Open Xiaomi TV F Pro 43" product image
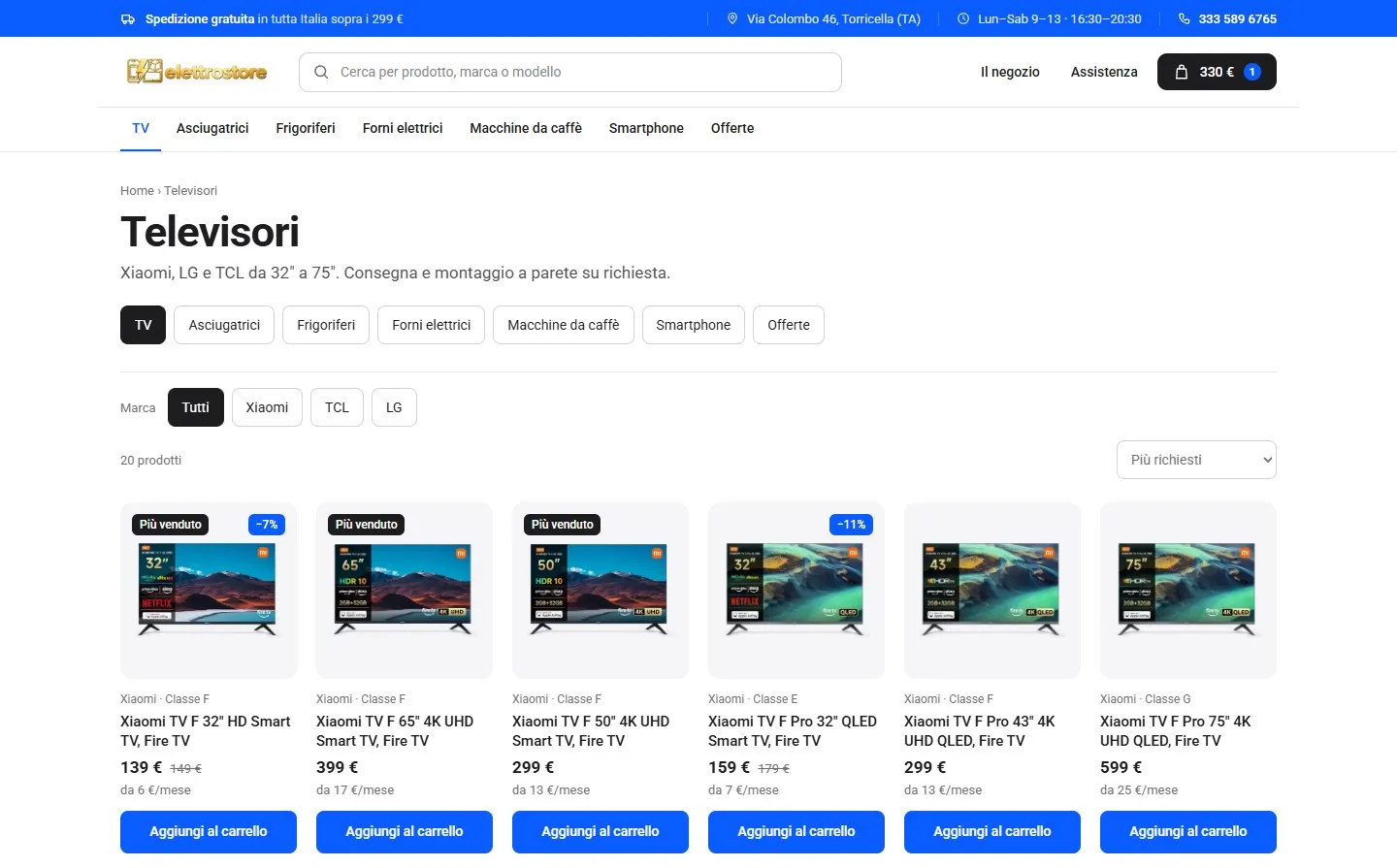 click(x=992, y=591)
